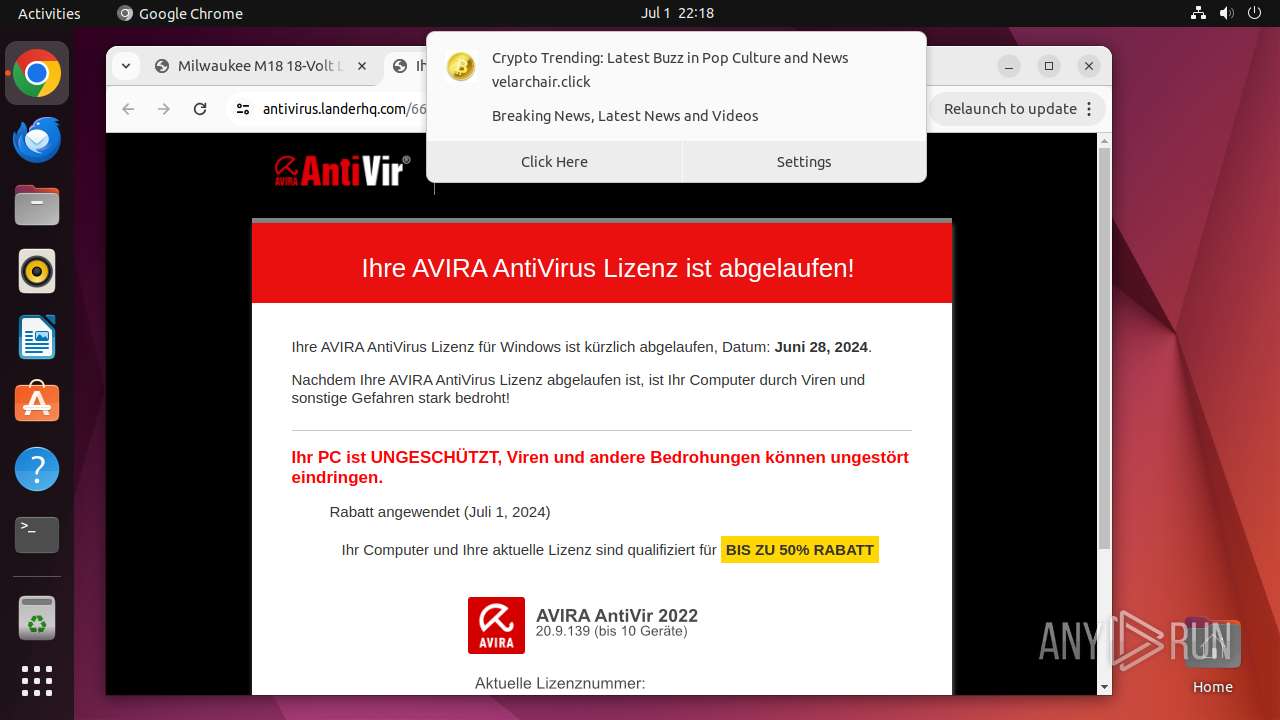The height and width of the screenshot is (720, 1280).
Task: Reload the current page
Action: 200,109
